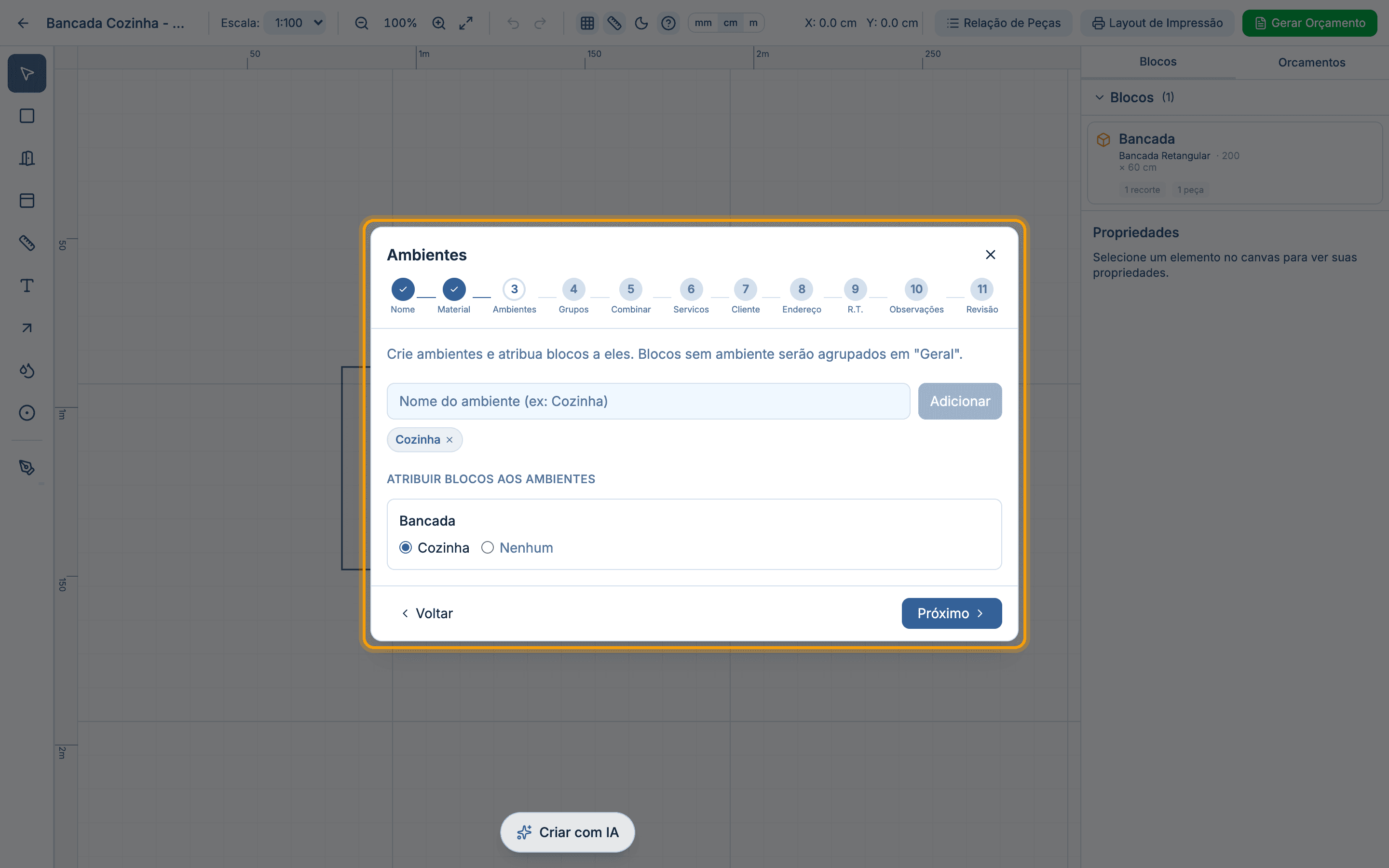Click the '1 peça' tag on Bancada card
This screenshot has height=868, width=1389.
[1190, 190]
